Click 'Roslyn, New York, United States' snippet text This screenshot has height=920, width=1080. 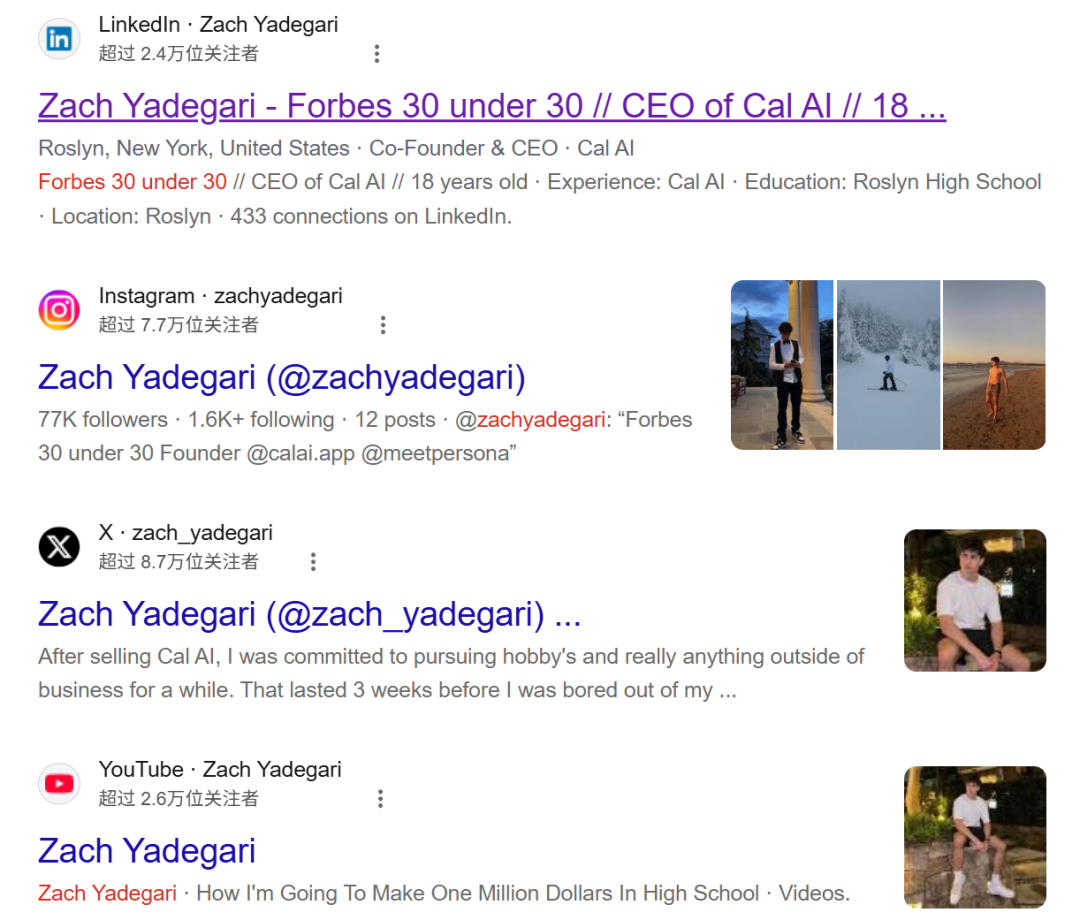pos(194,149)
